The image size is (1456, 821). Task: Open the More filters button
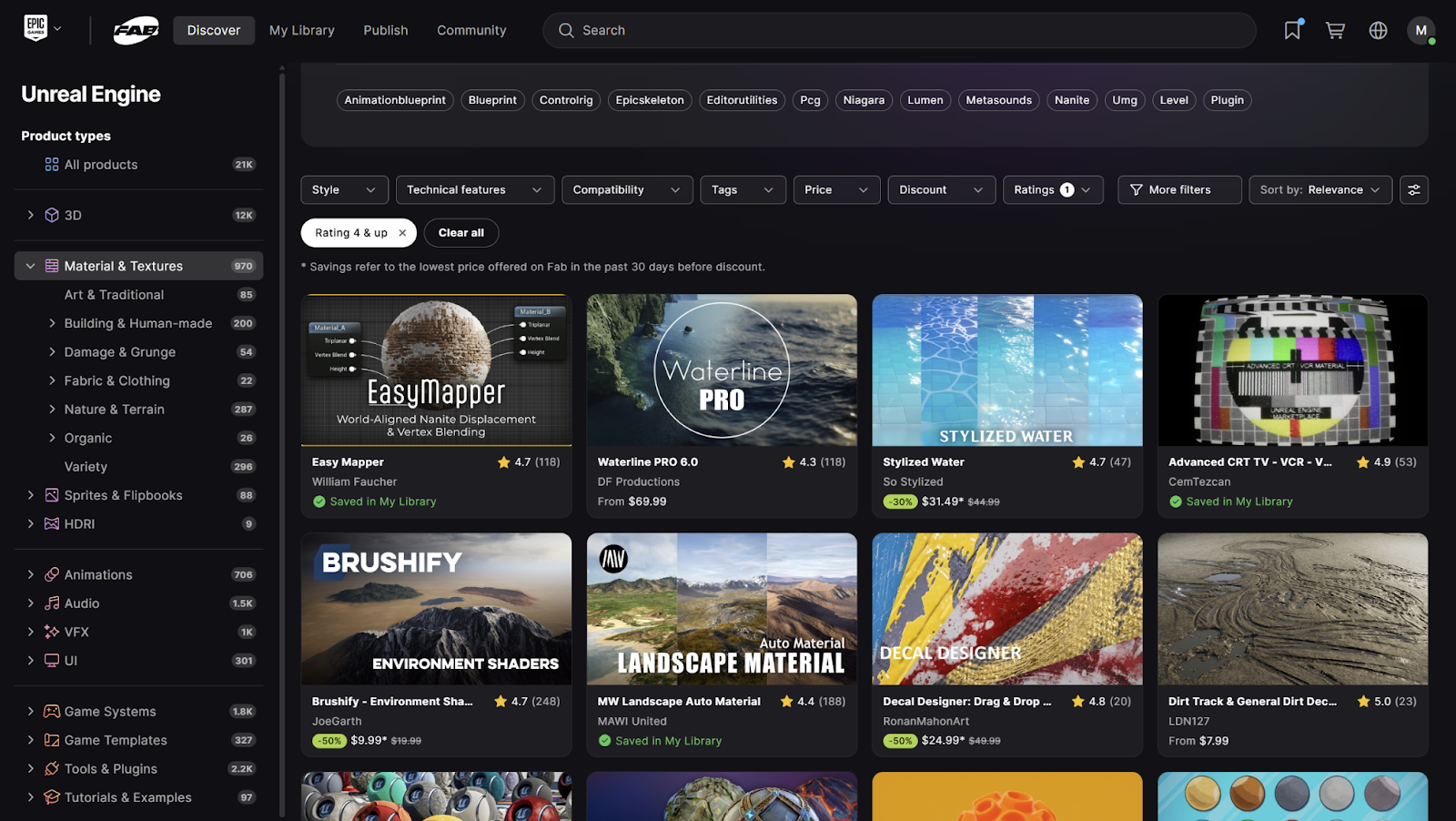1179,189
